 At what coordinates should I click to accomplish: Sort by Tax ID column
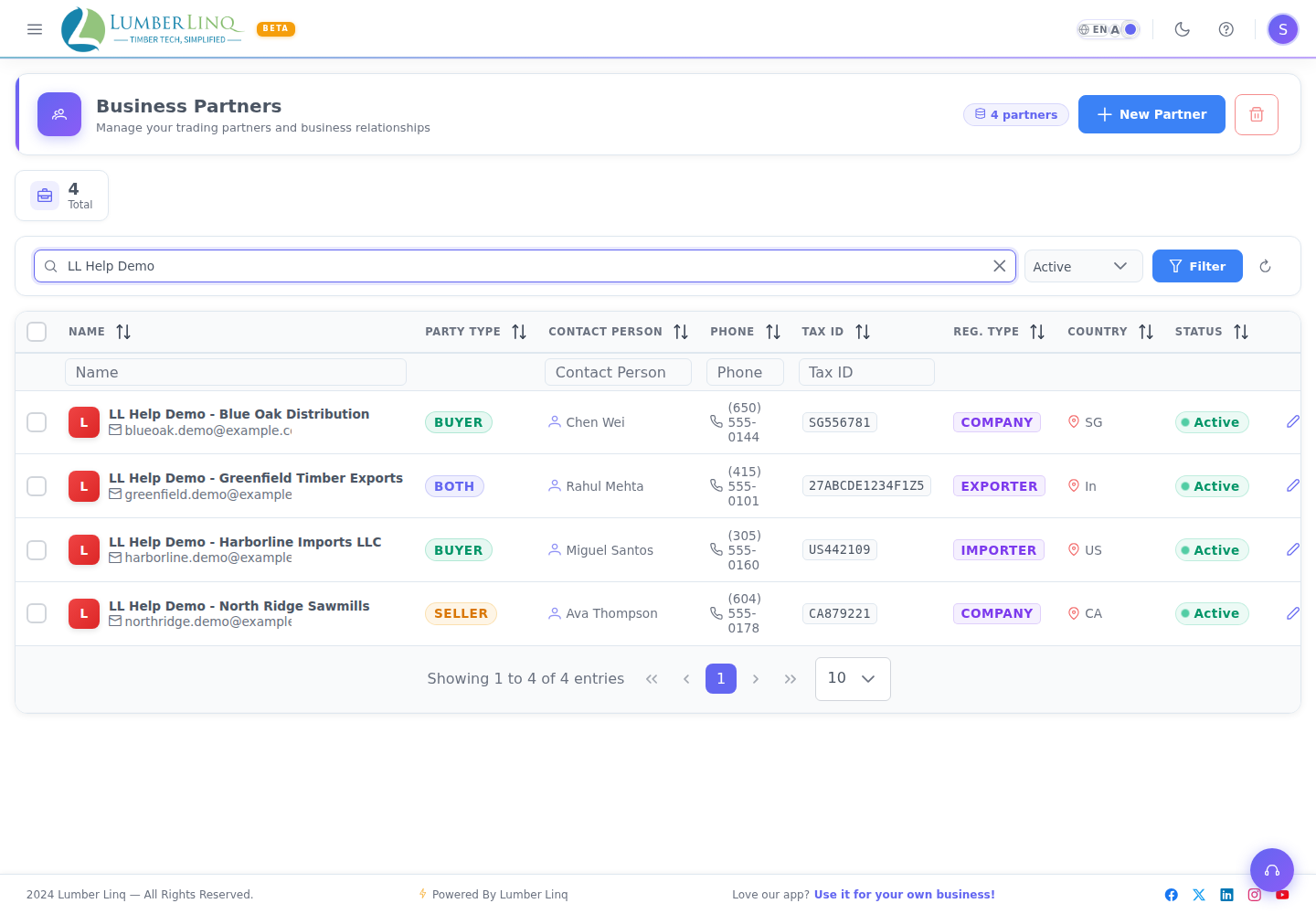point(863,332)
